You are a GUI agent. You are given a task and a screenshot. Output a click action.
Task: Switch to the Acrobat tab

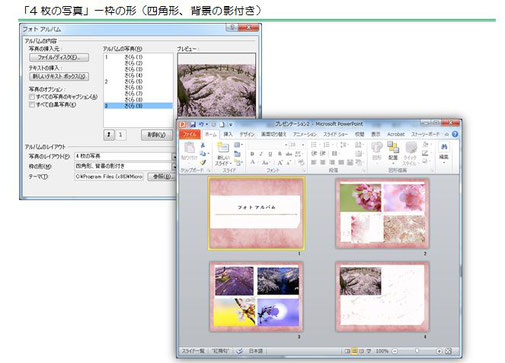point(396,134)
